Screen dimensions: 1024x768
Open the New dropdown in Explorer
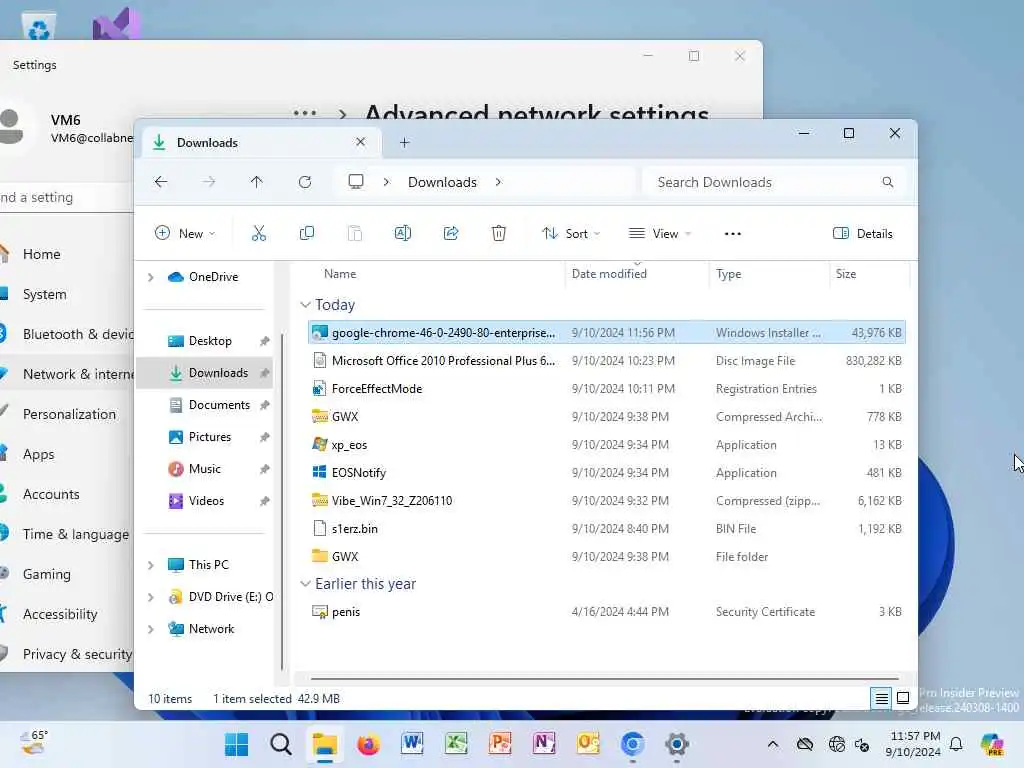185,234
